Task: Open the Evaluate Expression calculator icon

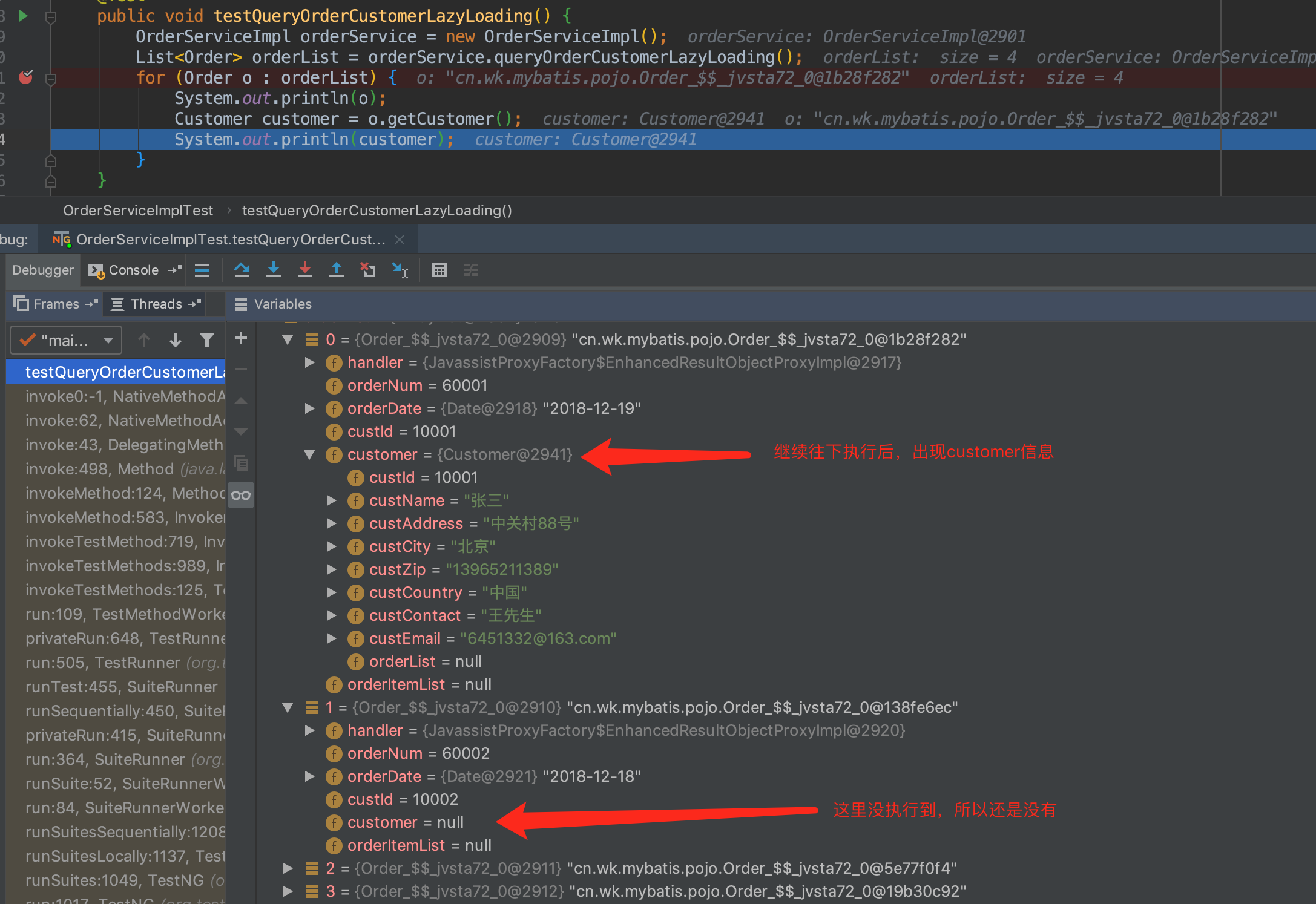Action: (x=439, y=270)
